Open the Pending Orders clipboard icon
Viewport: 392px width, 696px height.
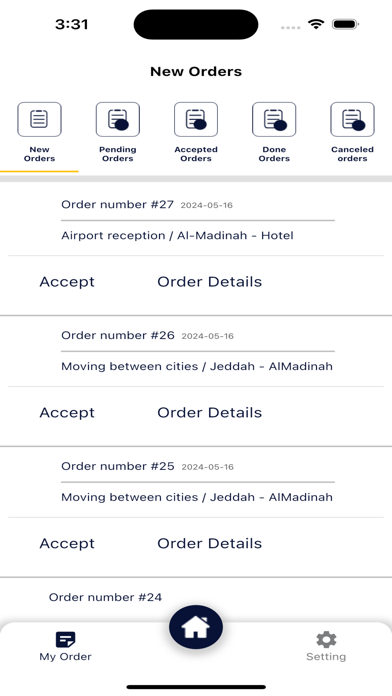pyautogui.click(x=118, y=119)
